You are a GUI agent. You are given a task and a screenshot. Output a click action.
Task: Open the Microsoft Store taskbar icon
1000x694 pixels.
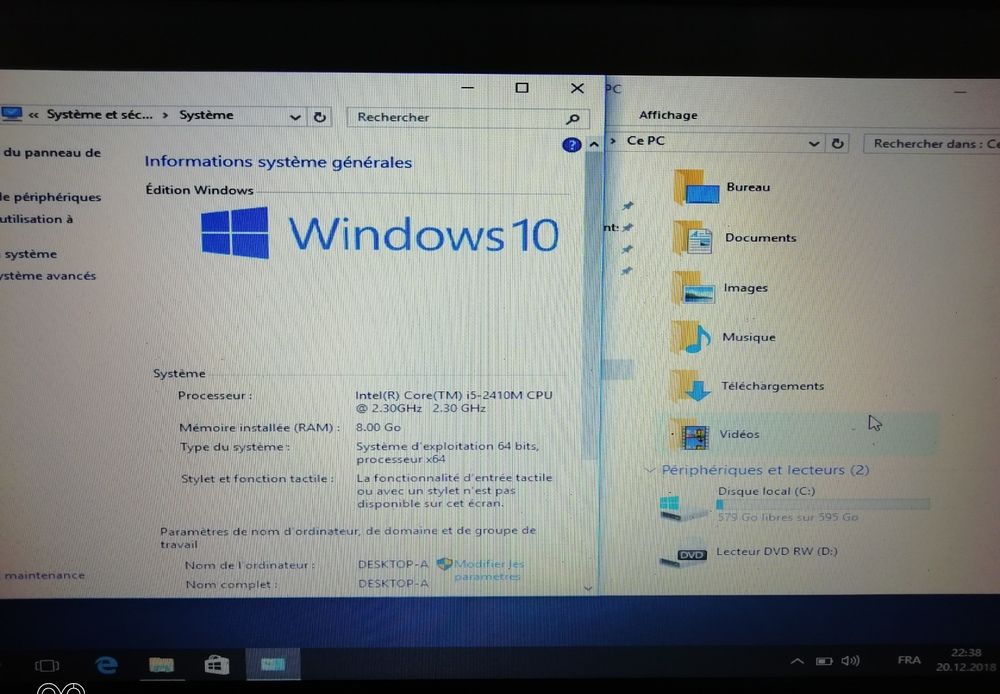pos(216,664)
